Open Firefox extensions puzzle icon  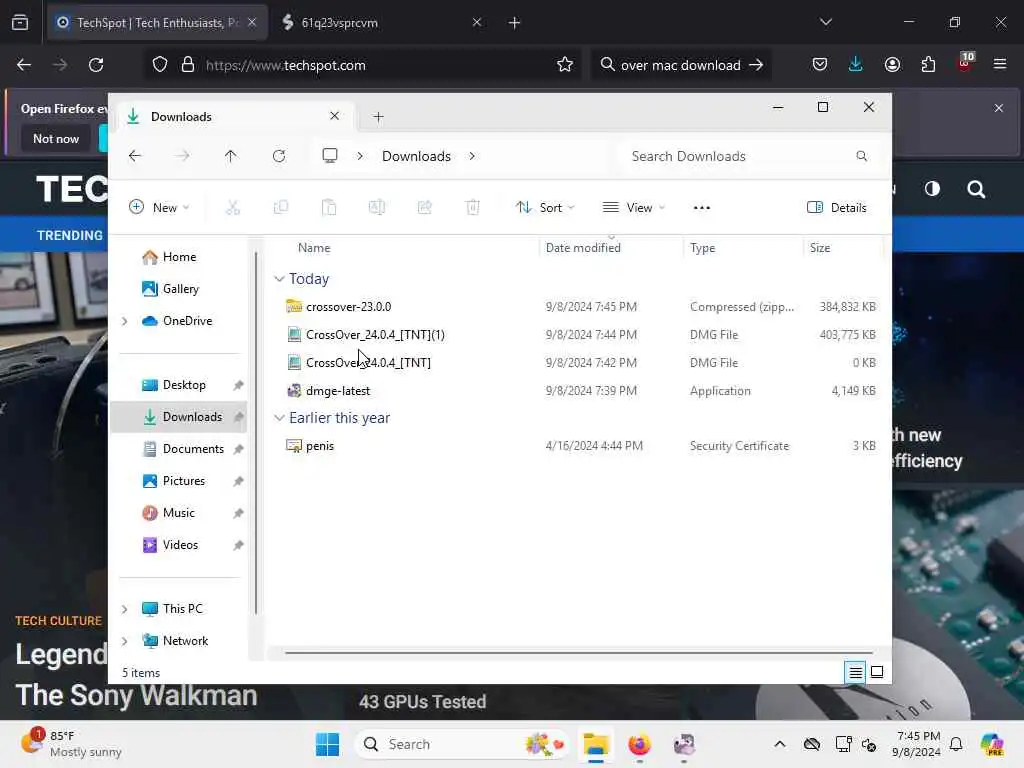(928, 64)
